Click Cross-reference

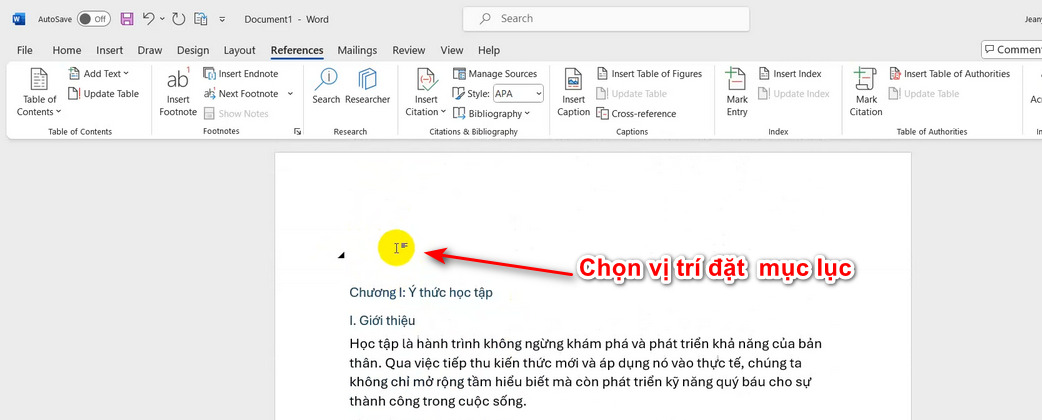click(x=636, y=114)
